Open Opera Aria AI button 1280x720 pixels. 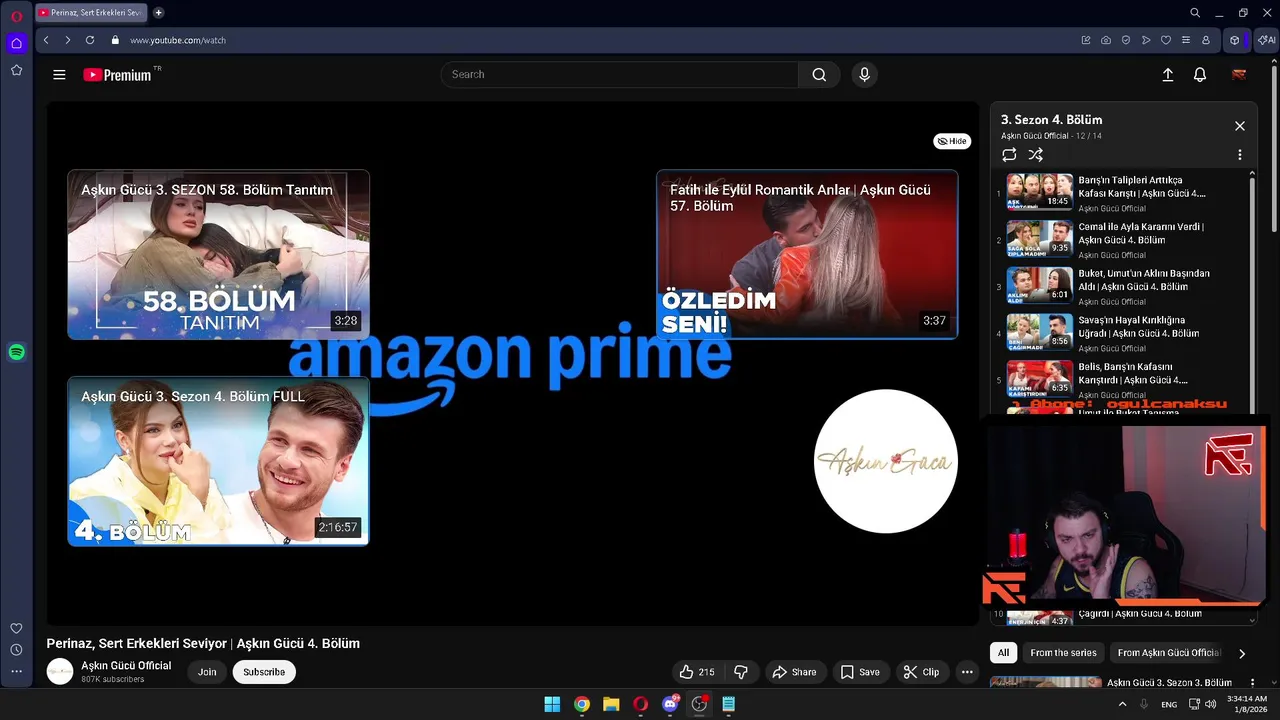pos(1266,40)
